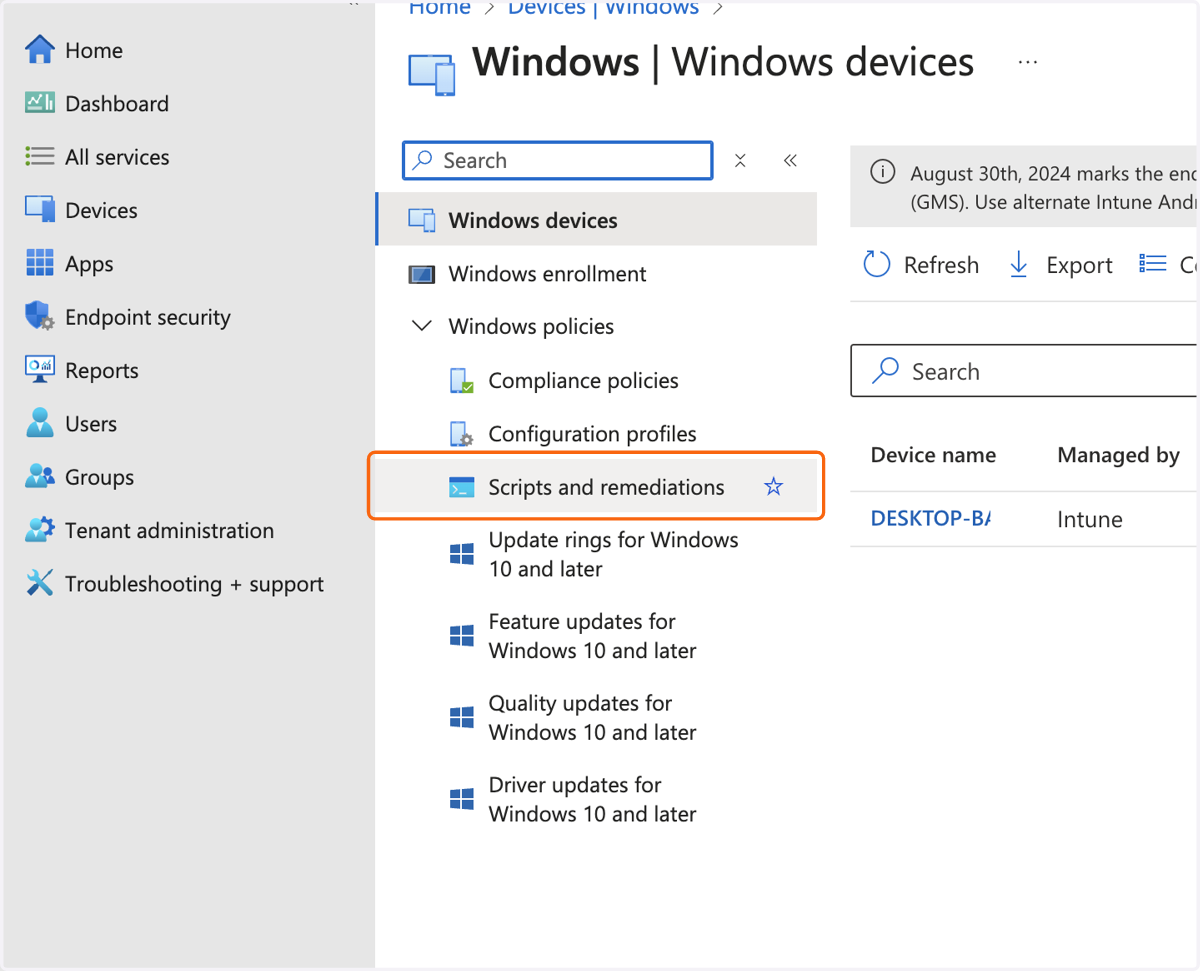Click the Tenant administration icon
This screenshot has height=971, width=1200.
coord(40,530)
